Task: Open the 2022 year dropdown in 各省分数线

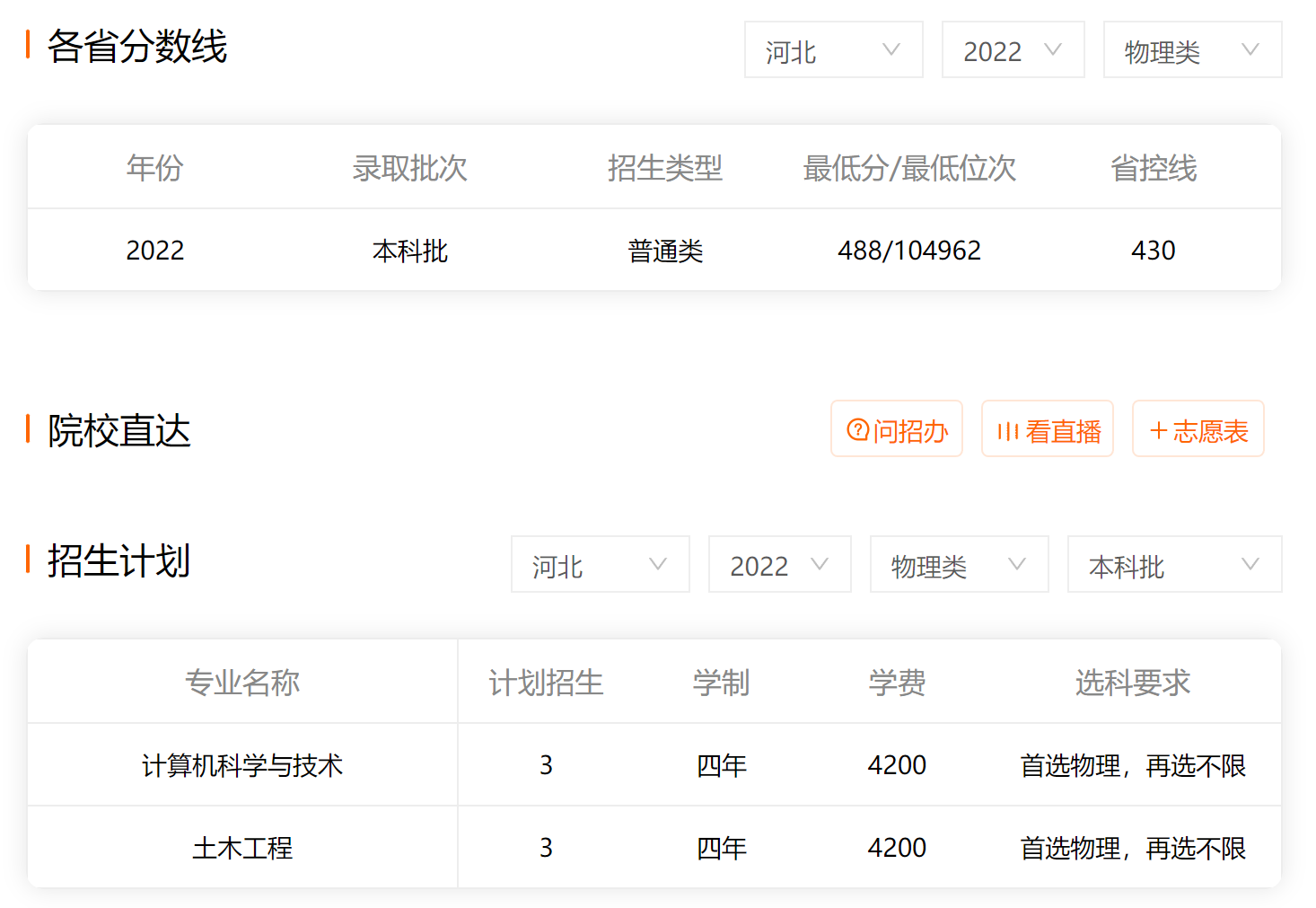Action: click(x=1013, y=50)
